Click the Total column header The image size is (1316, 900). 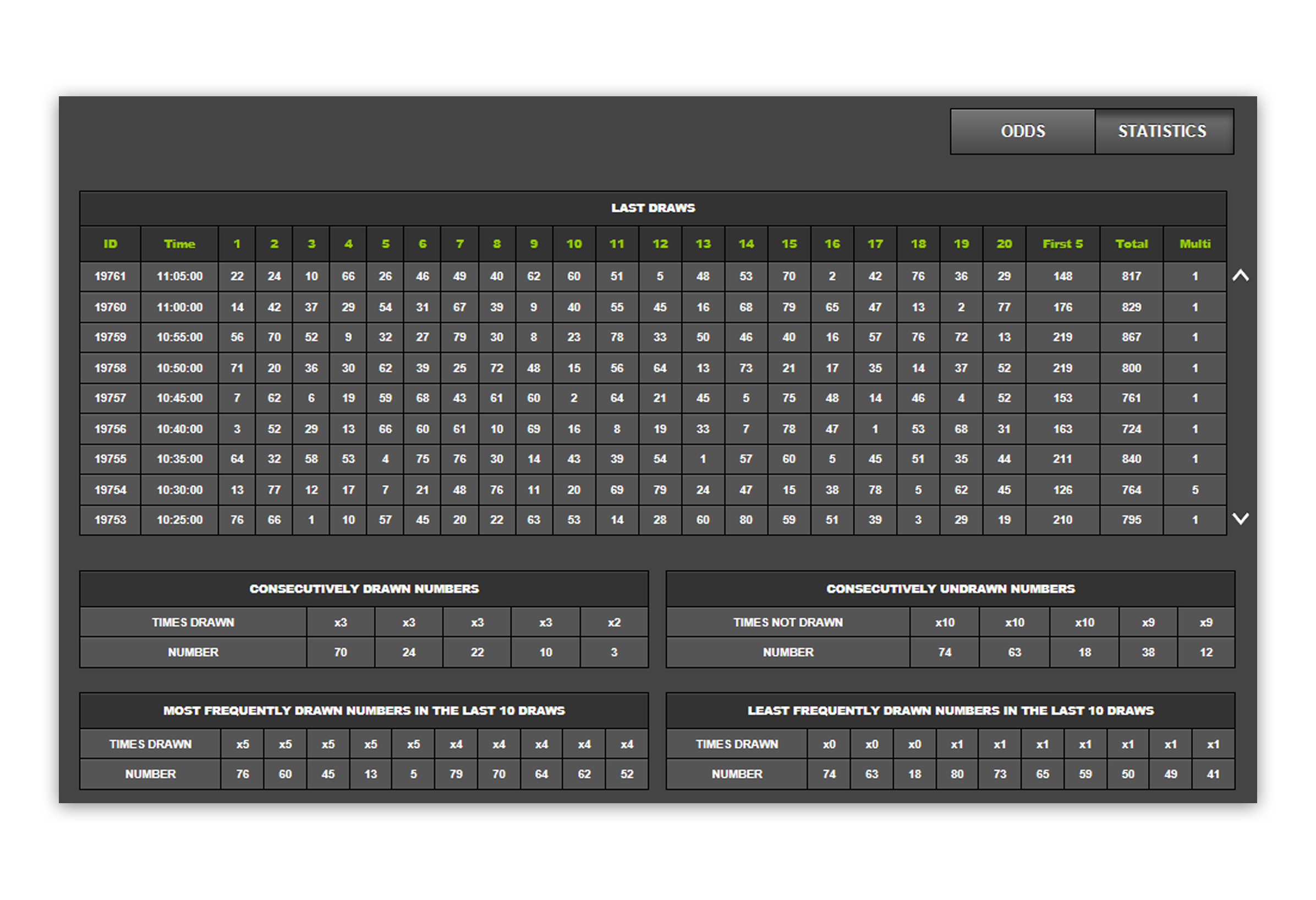tap(1131, 244)
